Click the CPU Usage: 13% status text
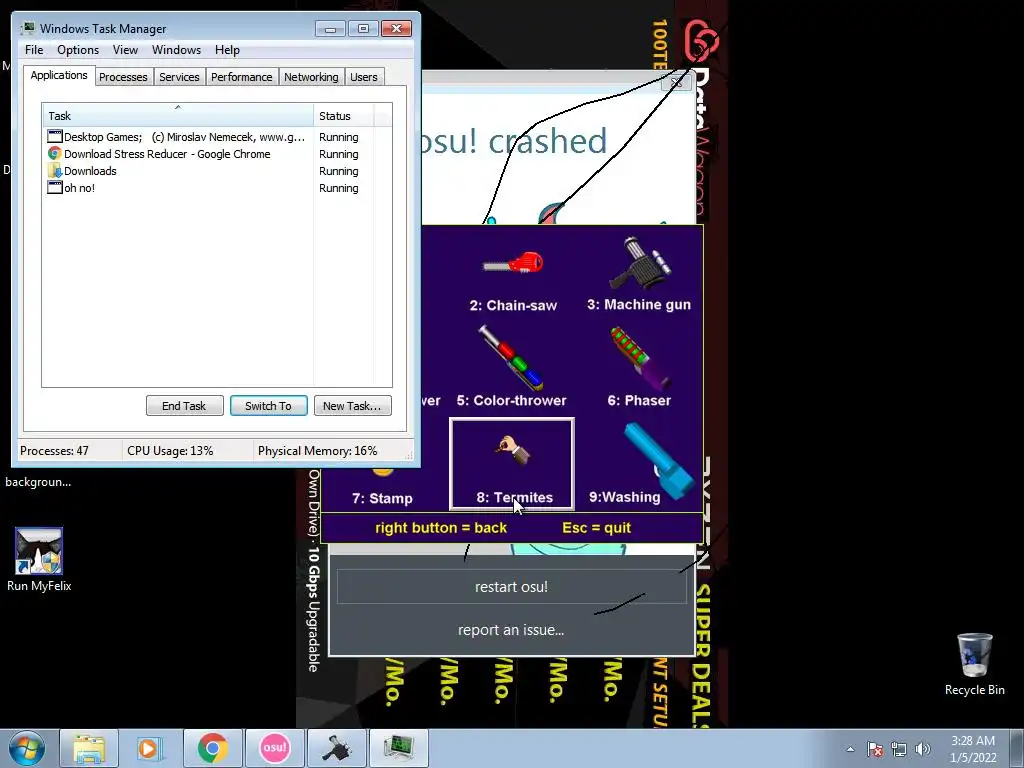This screenshot has width=1024, height=768. coord(170,451)
